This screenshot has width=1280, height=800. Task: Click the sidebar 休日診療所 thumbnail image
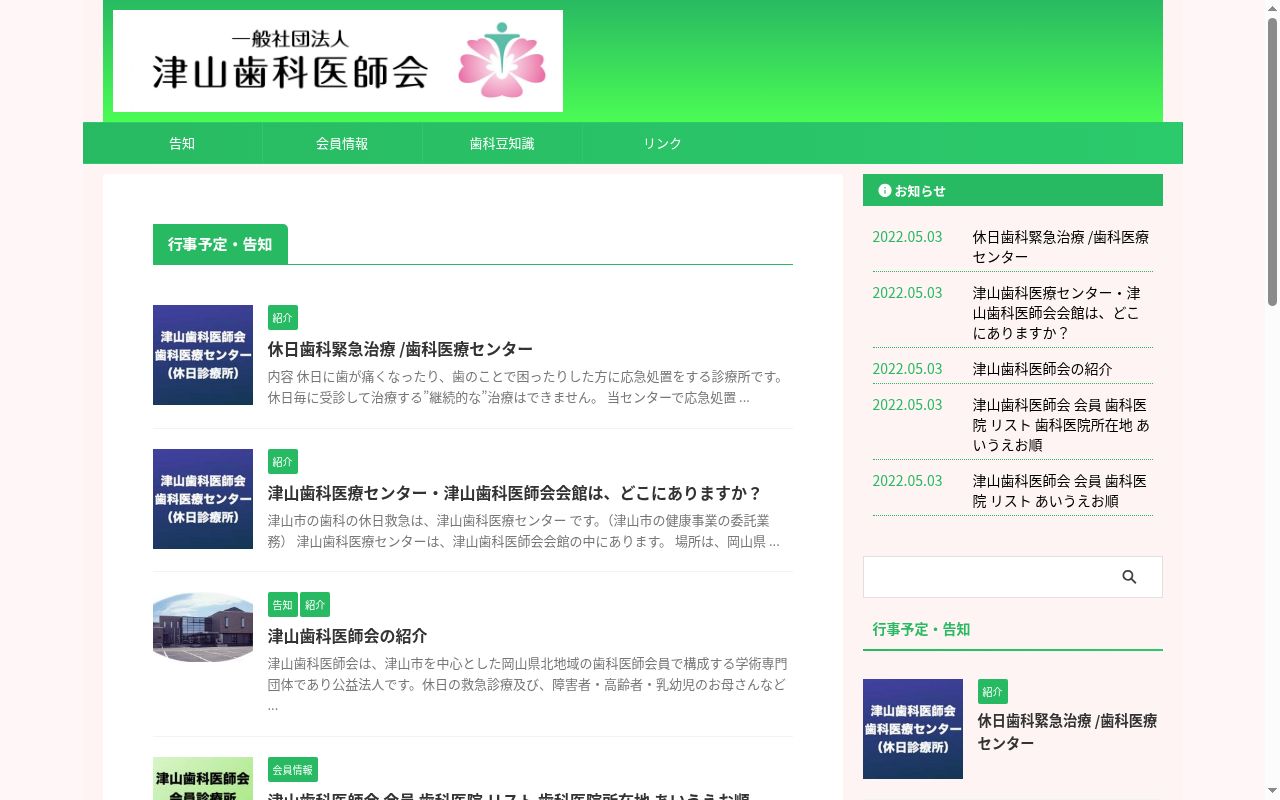(x=913, y=729)
